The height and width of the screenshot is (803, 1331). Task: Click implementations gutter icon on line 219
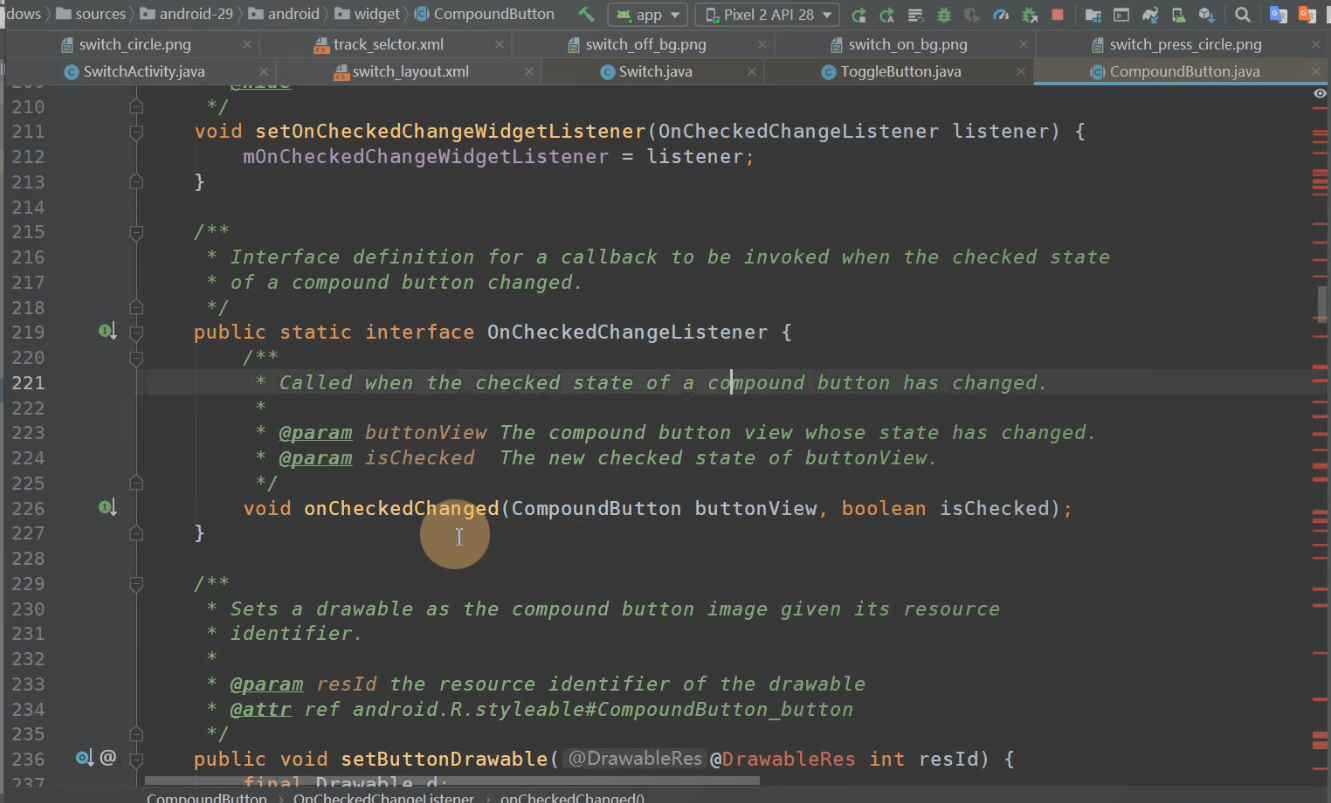[x=107, y=331]
